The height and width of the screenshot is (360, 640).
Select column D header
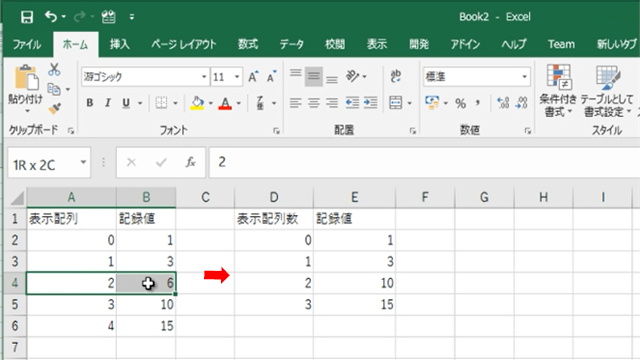tap(274, 198)
